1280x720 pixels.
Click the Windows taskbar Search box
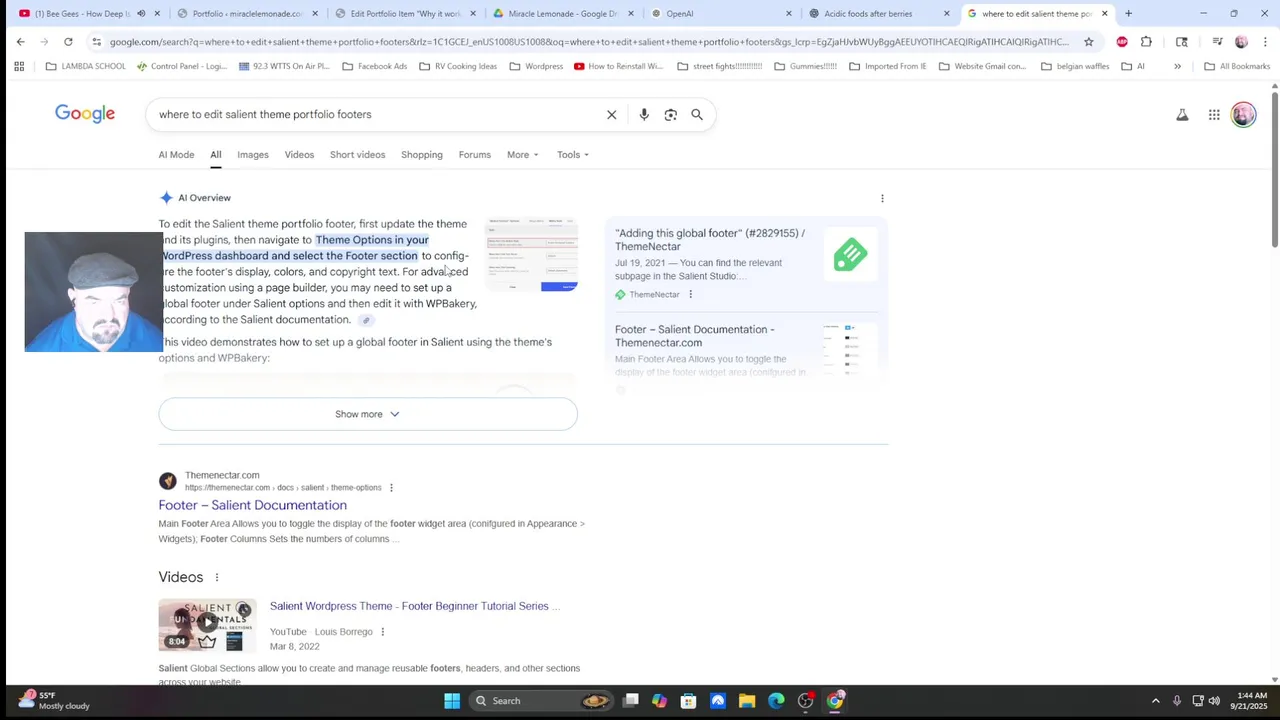539,700
